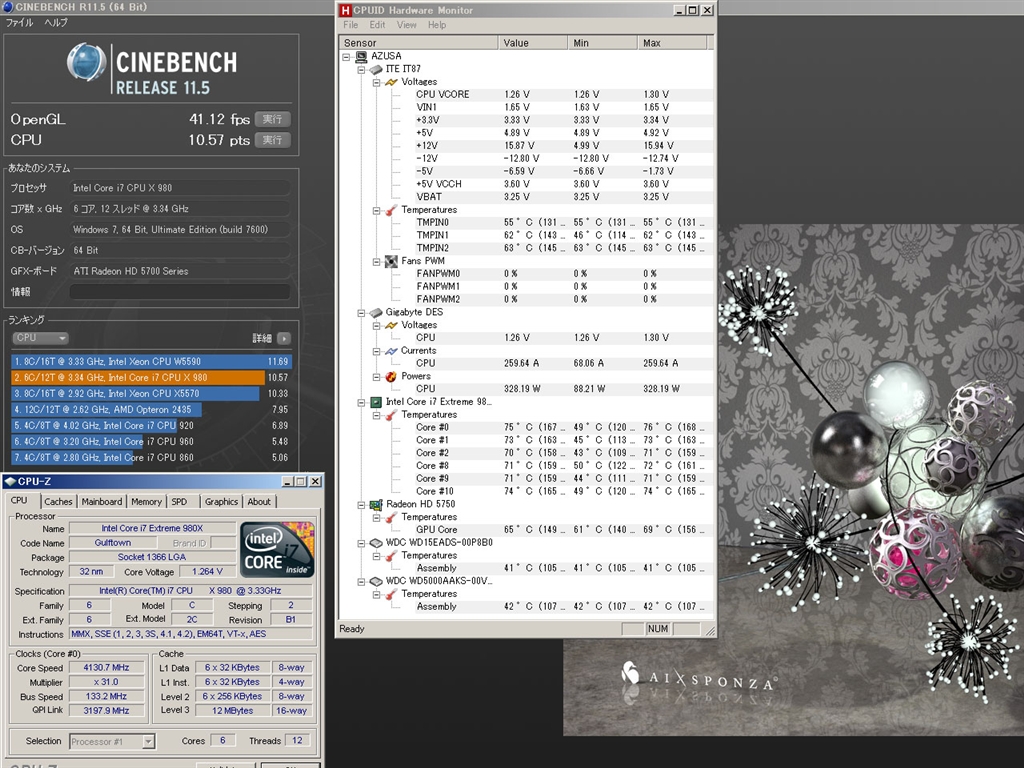Image resolution: width=1024 pixels, height=768 pixels.
Task: Click the Radeon HD 5750 graphics card icon
Action: [x=376, y=504]
